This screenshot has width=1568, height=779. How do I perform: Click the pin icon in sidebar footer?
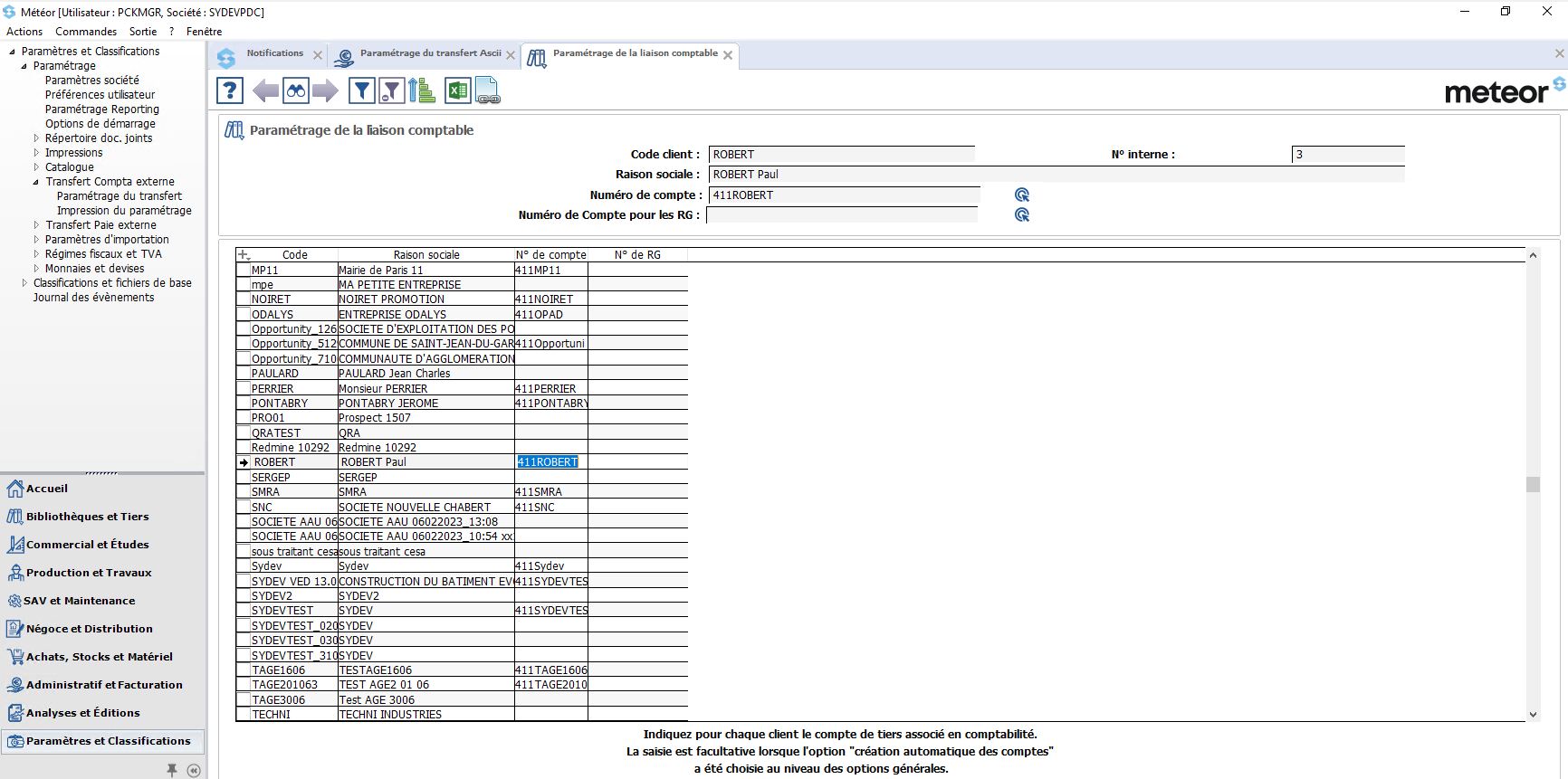172,770
